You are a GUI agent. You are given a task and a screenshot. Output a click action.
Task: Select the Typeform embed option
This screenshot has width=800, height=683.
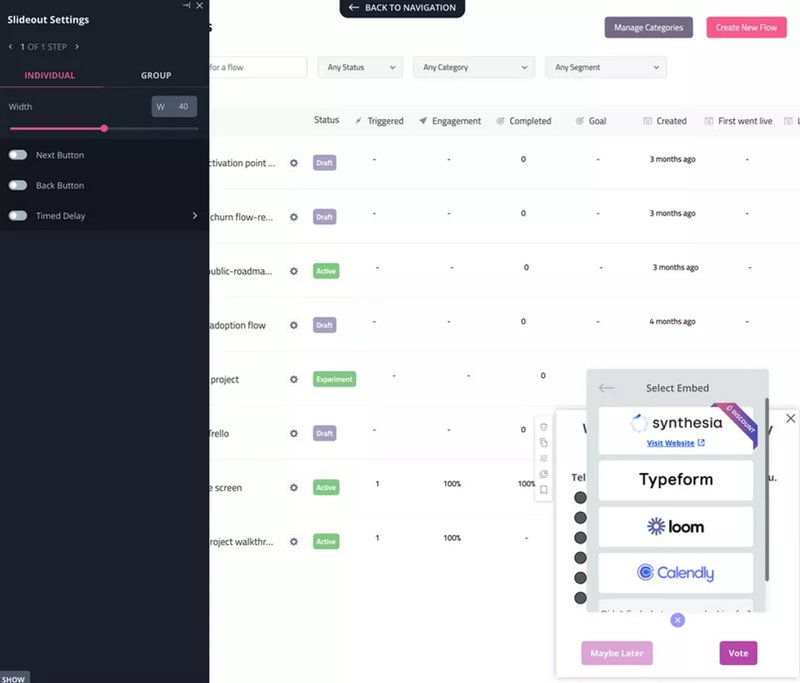point(676,481)
